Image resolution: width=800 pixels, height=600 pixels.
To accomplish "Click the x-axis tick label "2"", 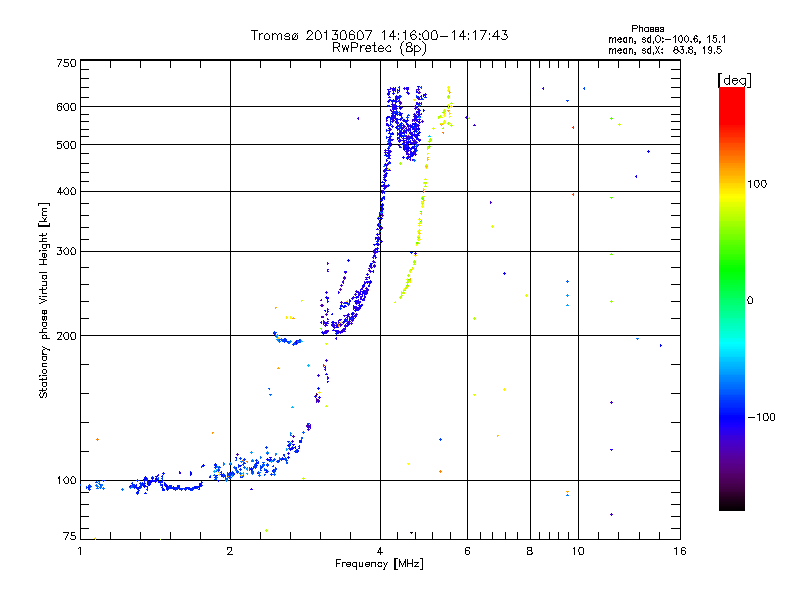I will 230,551.
